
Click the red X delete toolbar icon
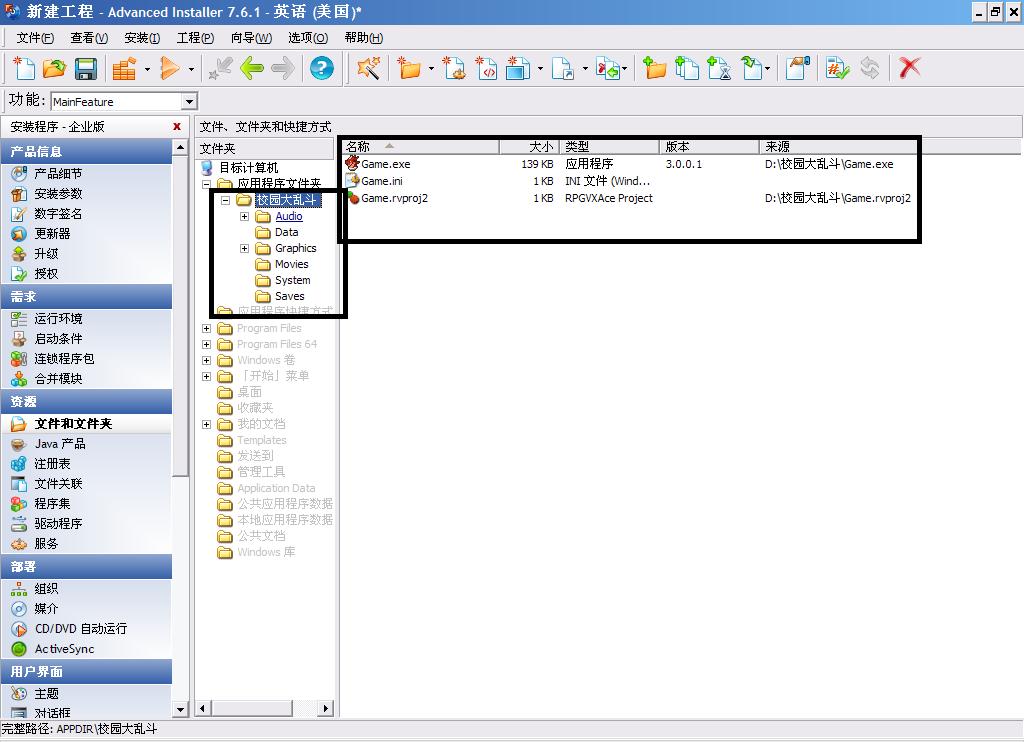point(908,68)
